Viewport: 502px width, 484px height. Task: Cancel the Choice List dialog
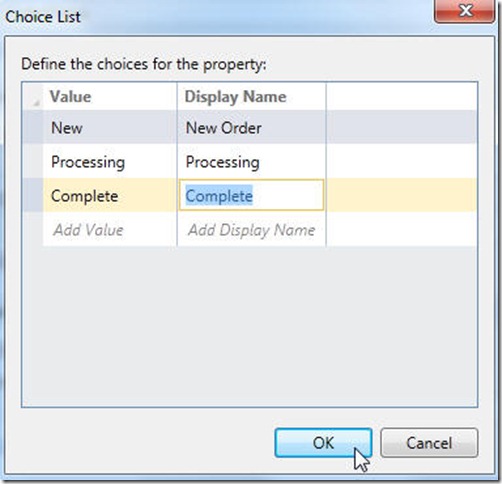click(429, 443)
